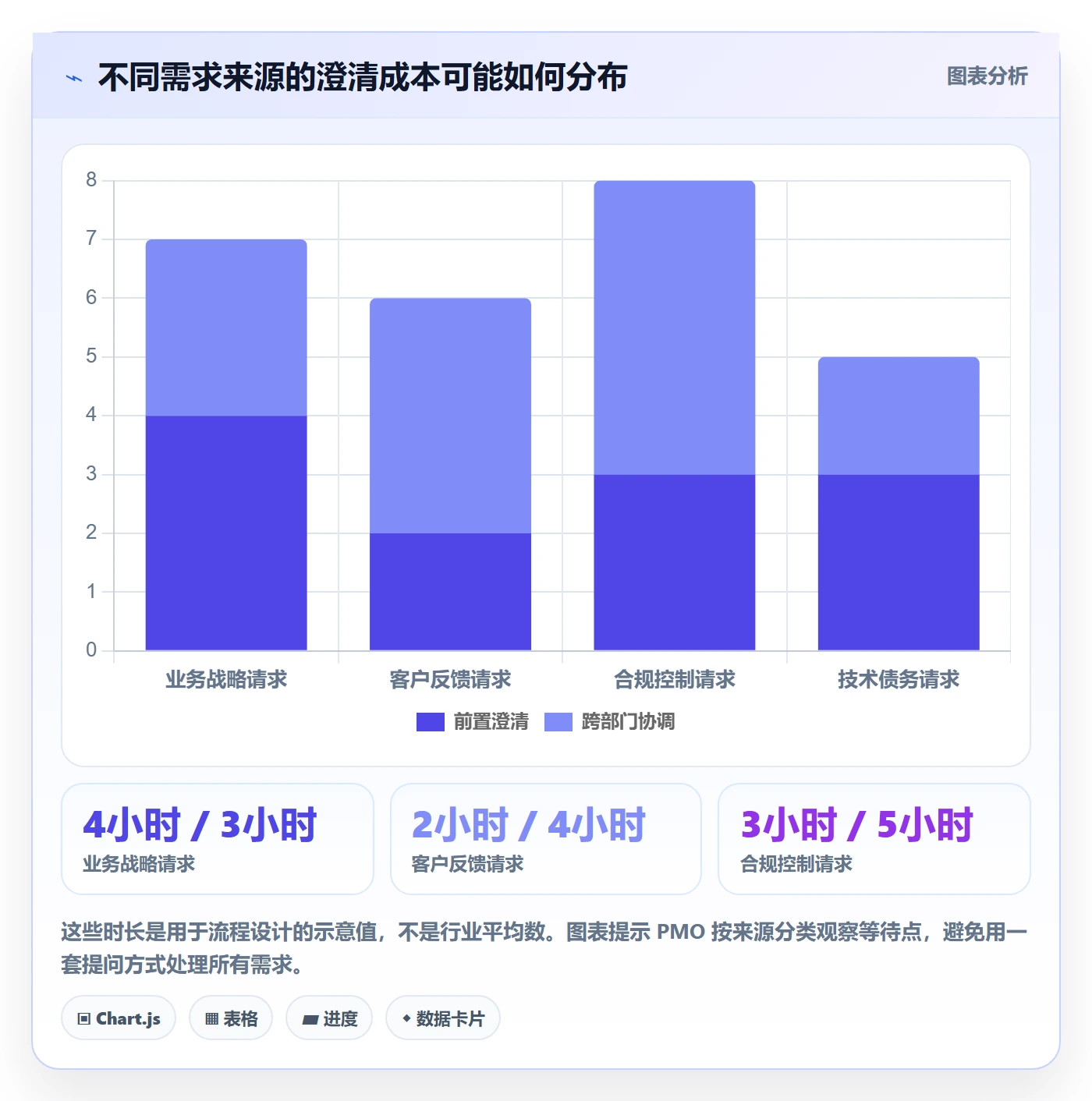Click the description paragraph starting 这些时长是用于流程设计
The width and height of the screenshot is (1092, 1101).
point(544,948)
